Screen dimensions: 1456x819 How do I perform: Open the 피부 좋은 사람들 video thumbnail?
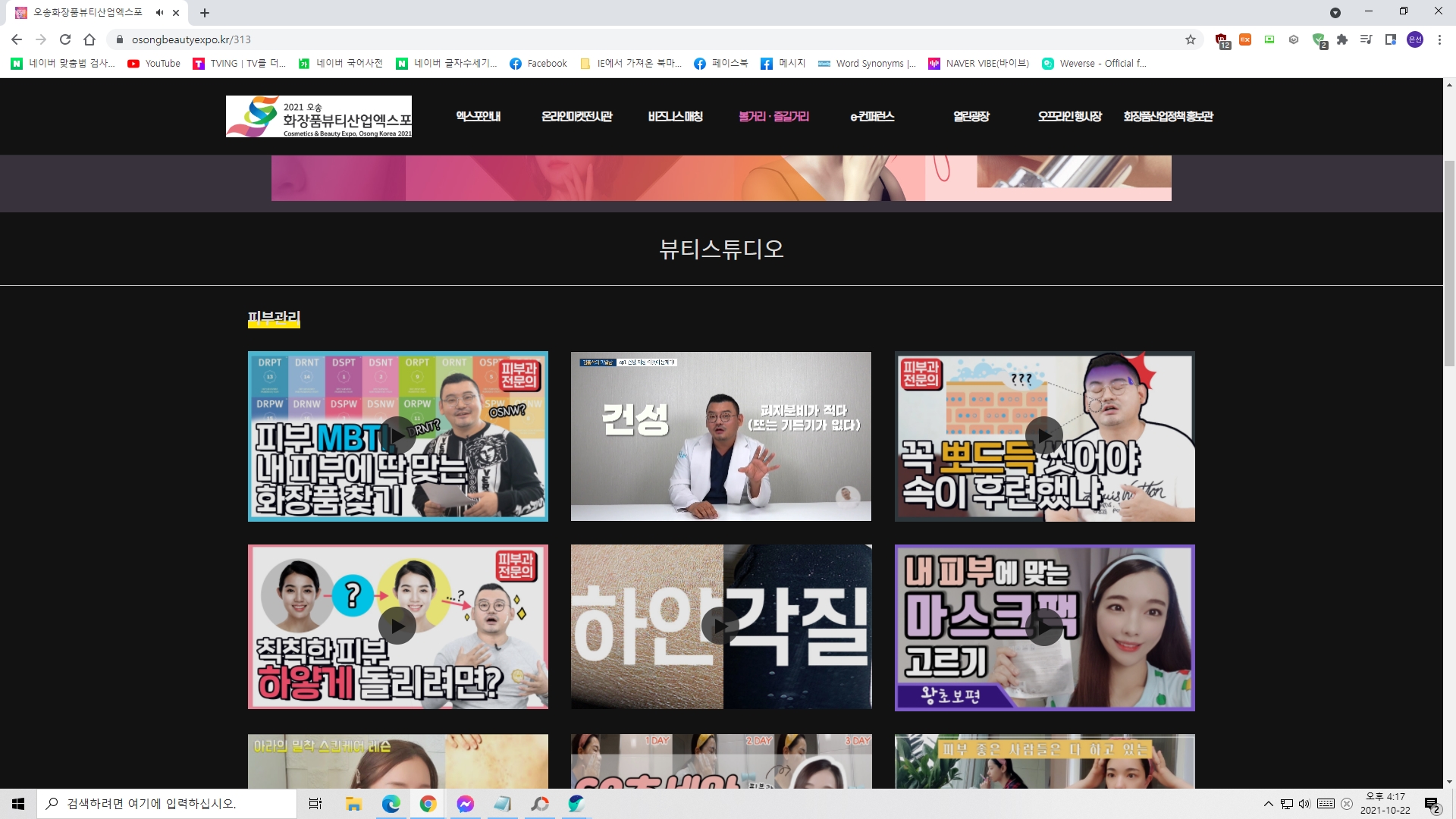(x=1044, y=761)
